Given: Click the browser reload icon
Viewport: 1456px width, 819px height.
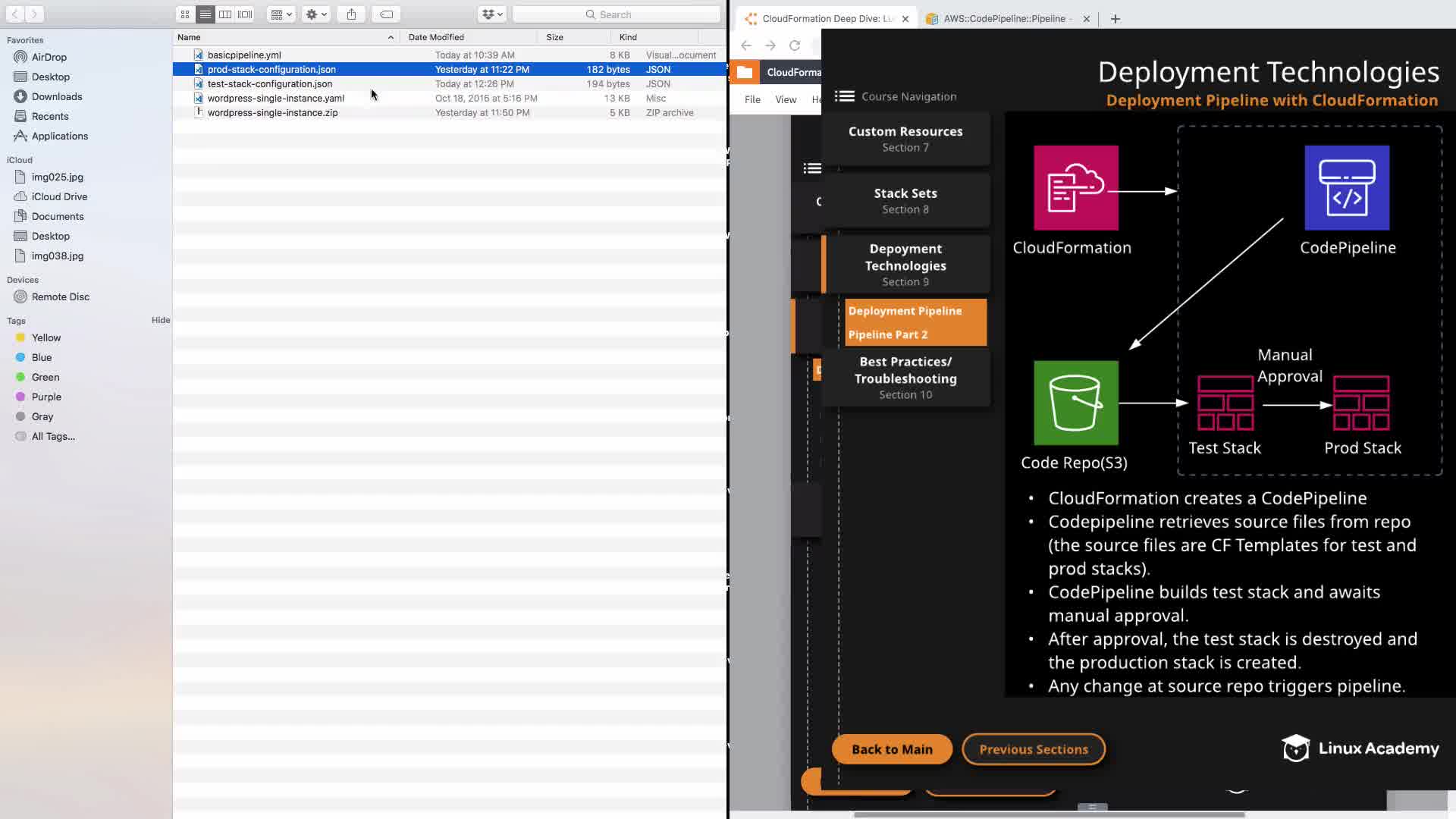Looking at the screenshot, I should click(x=795, y=45).
